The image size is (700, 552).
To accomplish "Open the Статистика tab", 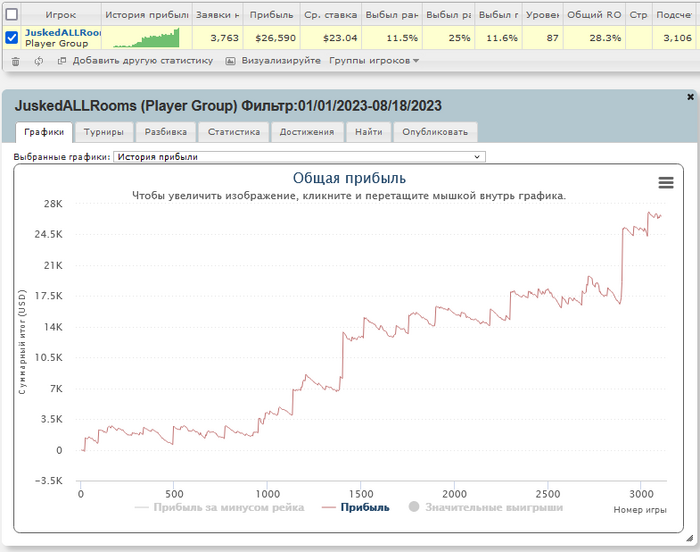I will (x=233, y=132).
